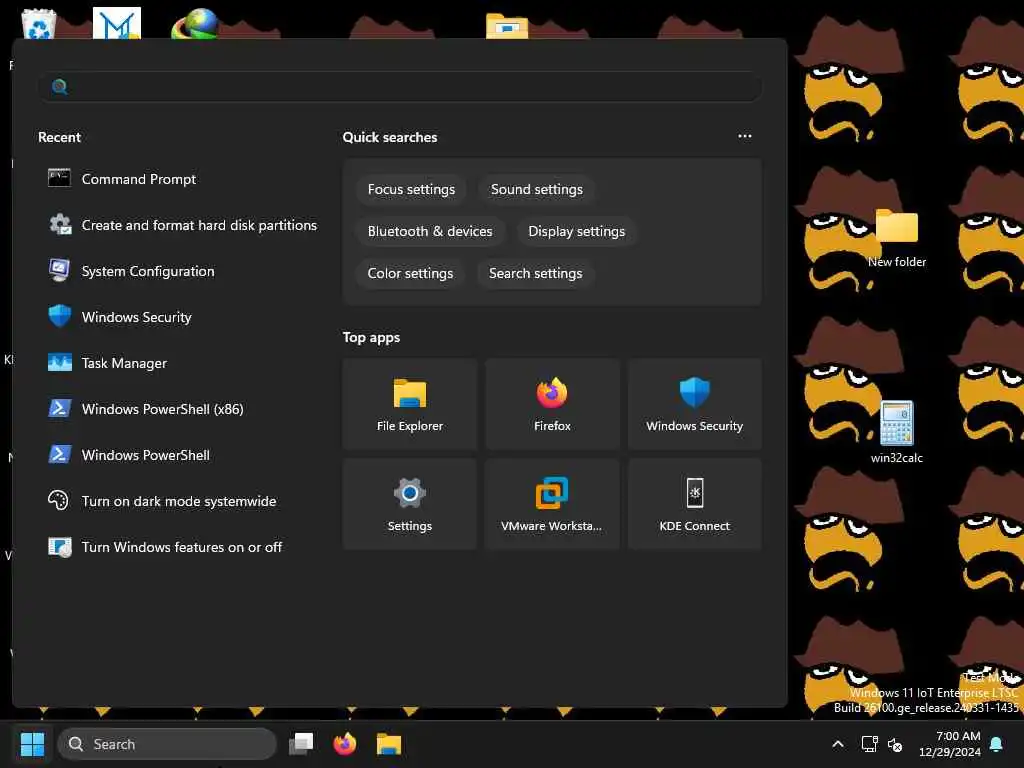Open Quick searches more options menu
This screenshot has height=768, width=1024.
pyautogui.click(x=744, y=136)
